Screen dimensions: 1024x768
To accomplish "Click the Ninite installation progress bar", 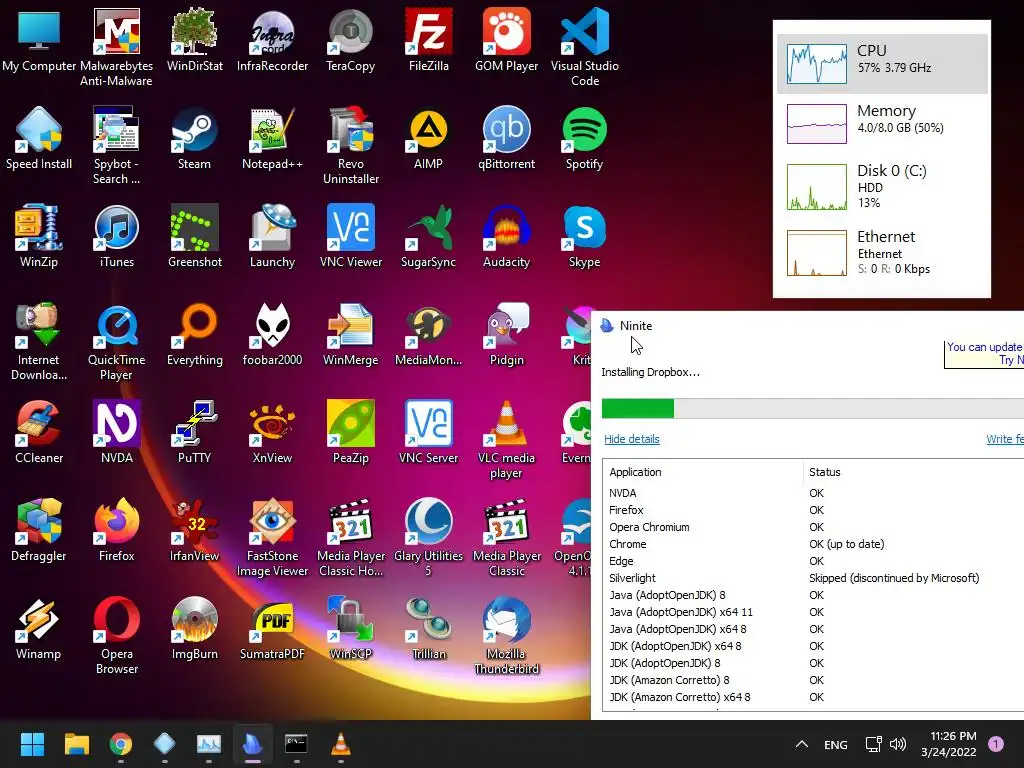I will [812, 408].
